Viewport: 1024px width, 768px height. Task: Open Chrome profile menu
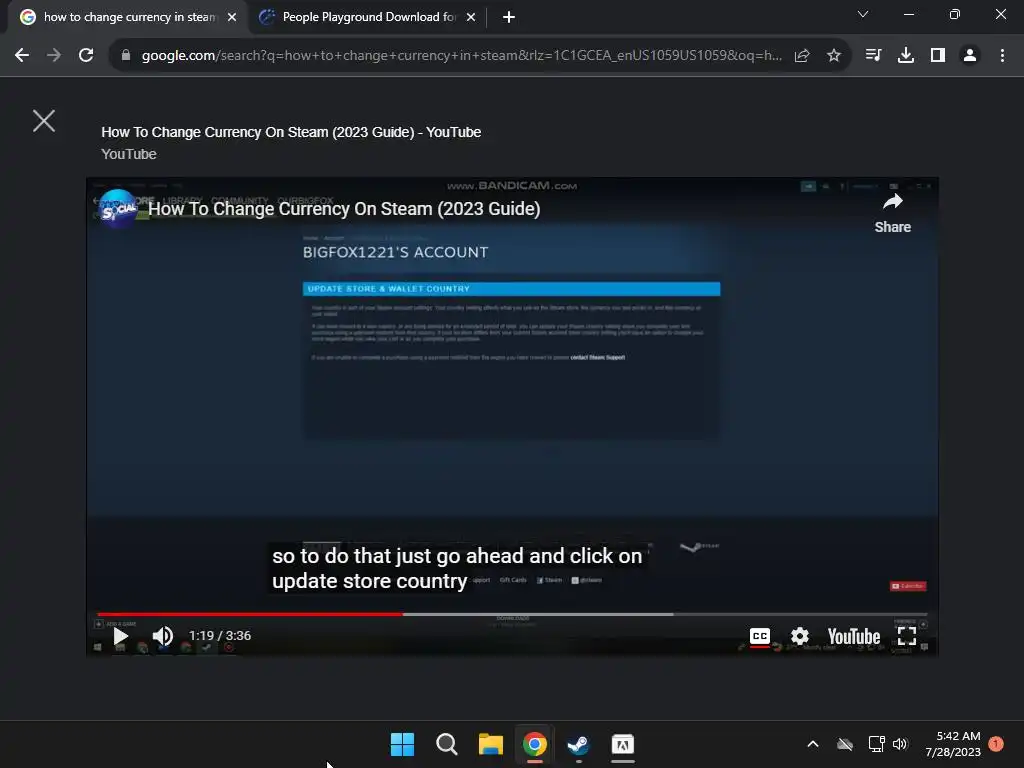pyautogui.click(x=970, y=56)
